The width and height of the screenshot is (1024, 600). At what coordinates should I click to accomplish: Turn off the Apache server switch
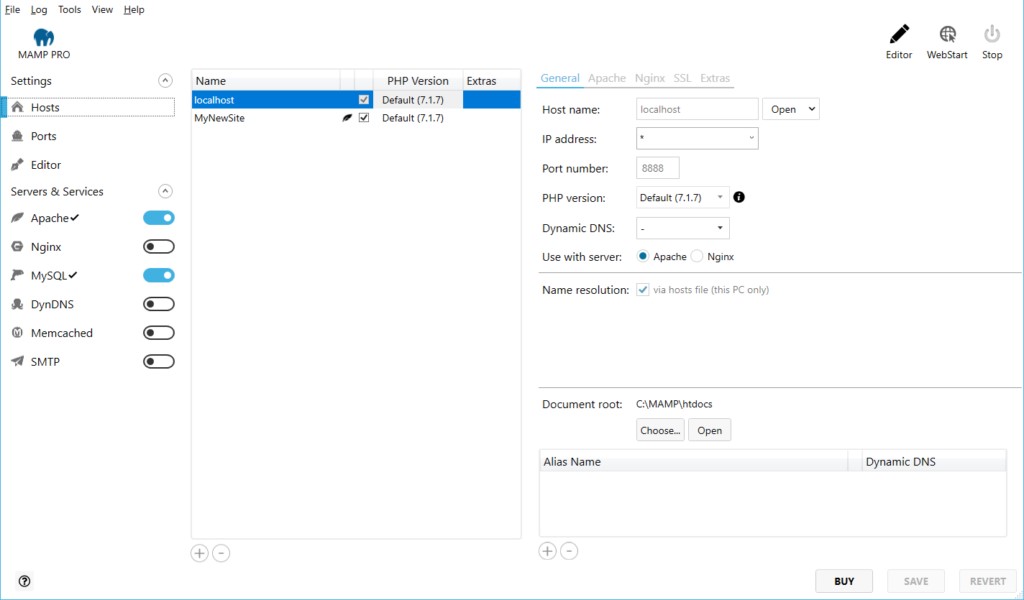click(x=159, y=218)
